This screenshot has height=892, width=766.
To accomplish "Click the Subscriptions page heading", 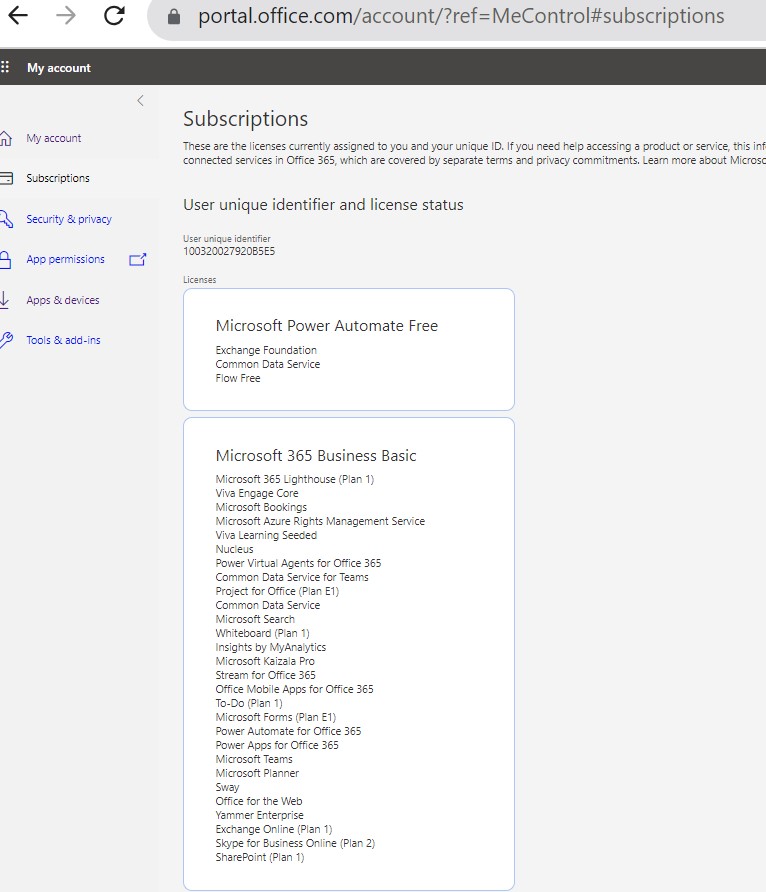I will click(246, 118).
